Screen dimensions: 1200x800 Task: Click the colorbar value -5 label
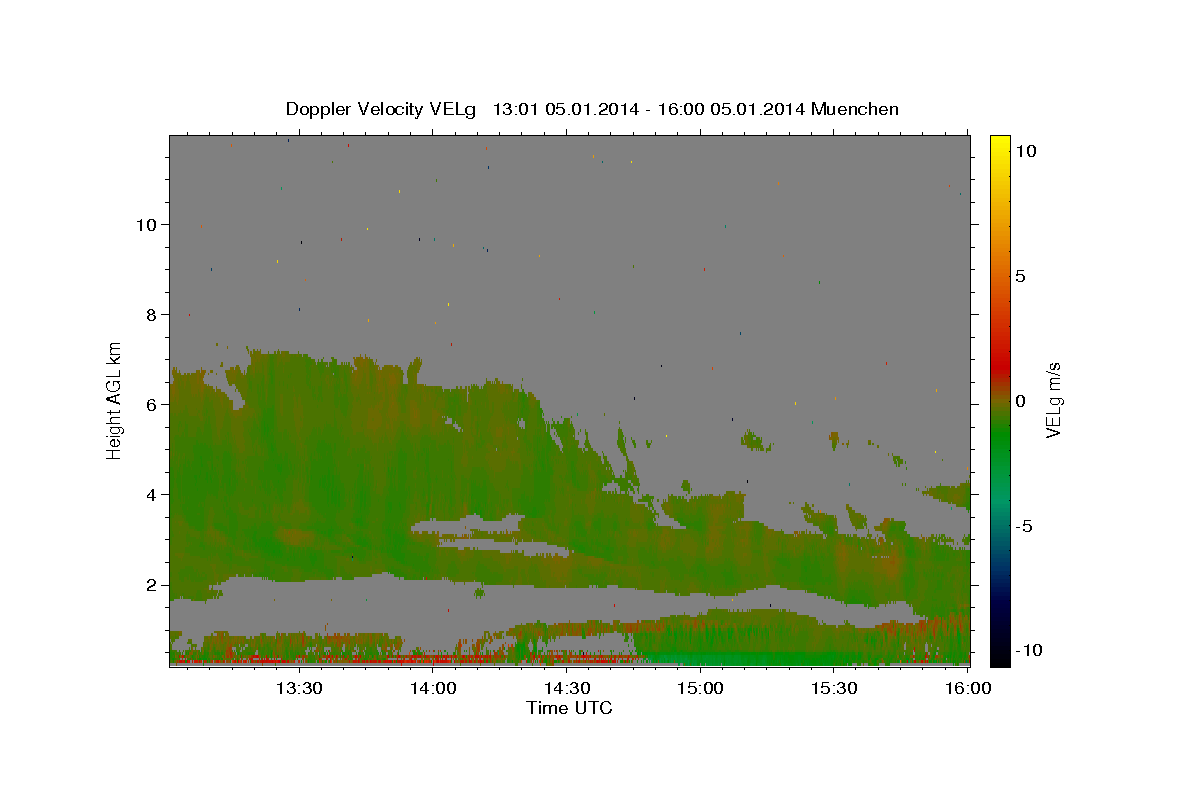[1024, 526]
